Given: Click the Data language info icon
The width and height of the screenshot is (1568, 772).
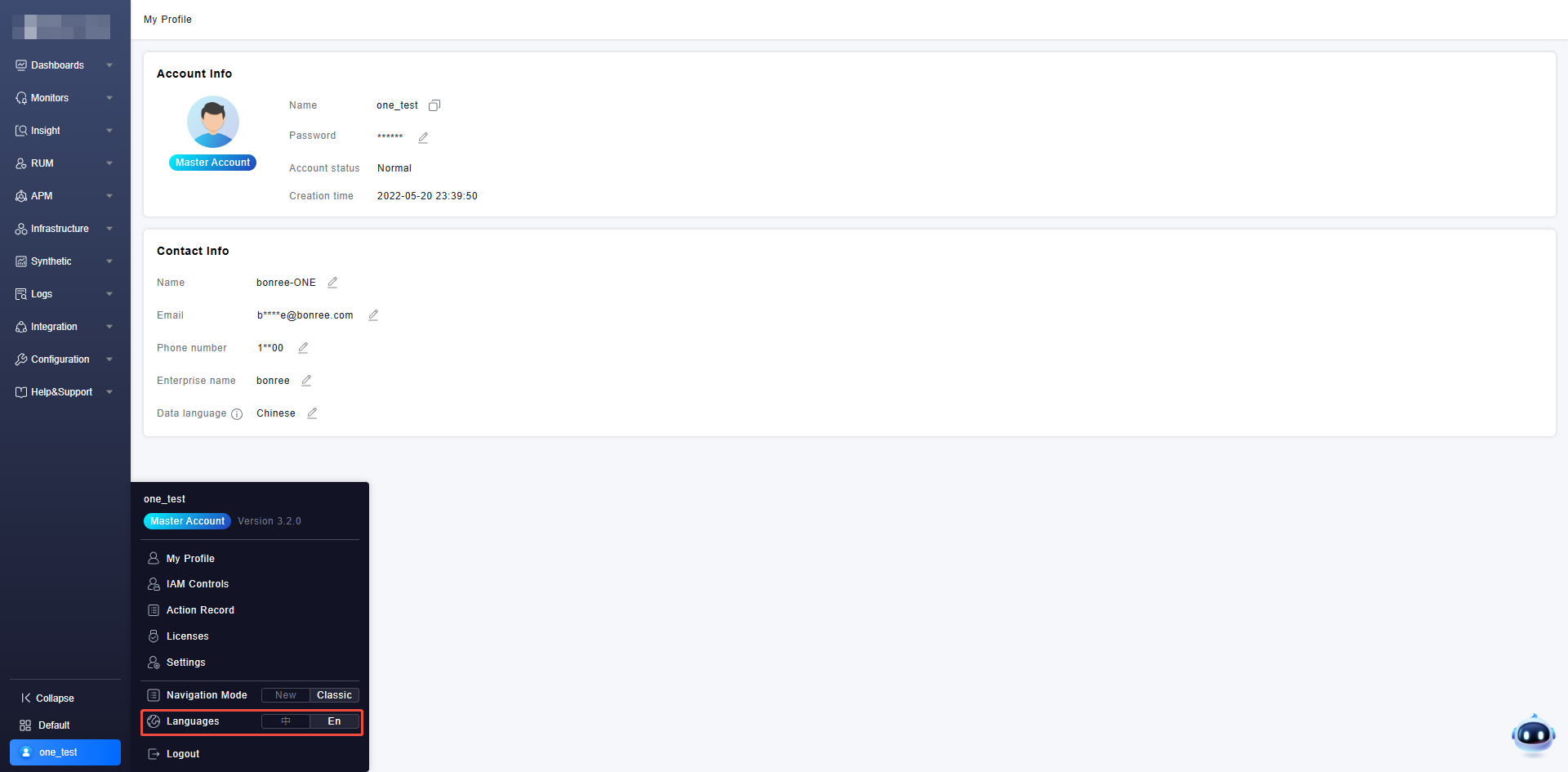Looking at the screenshot, I should click(237, 414).
